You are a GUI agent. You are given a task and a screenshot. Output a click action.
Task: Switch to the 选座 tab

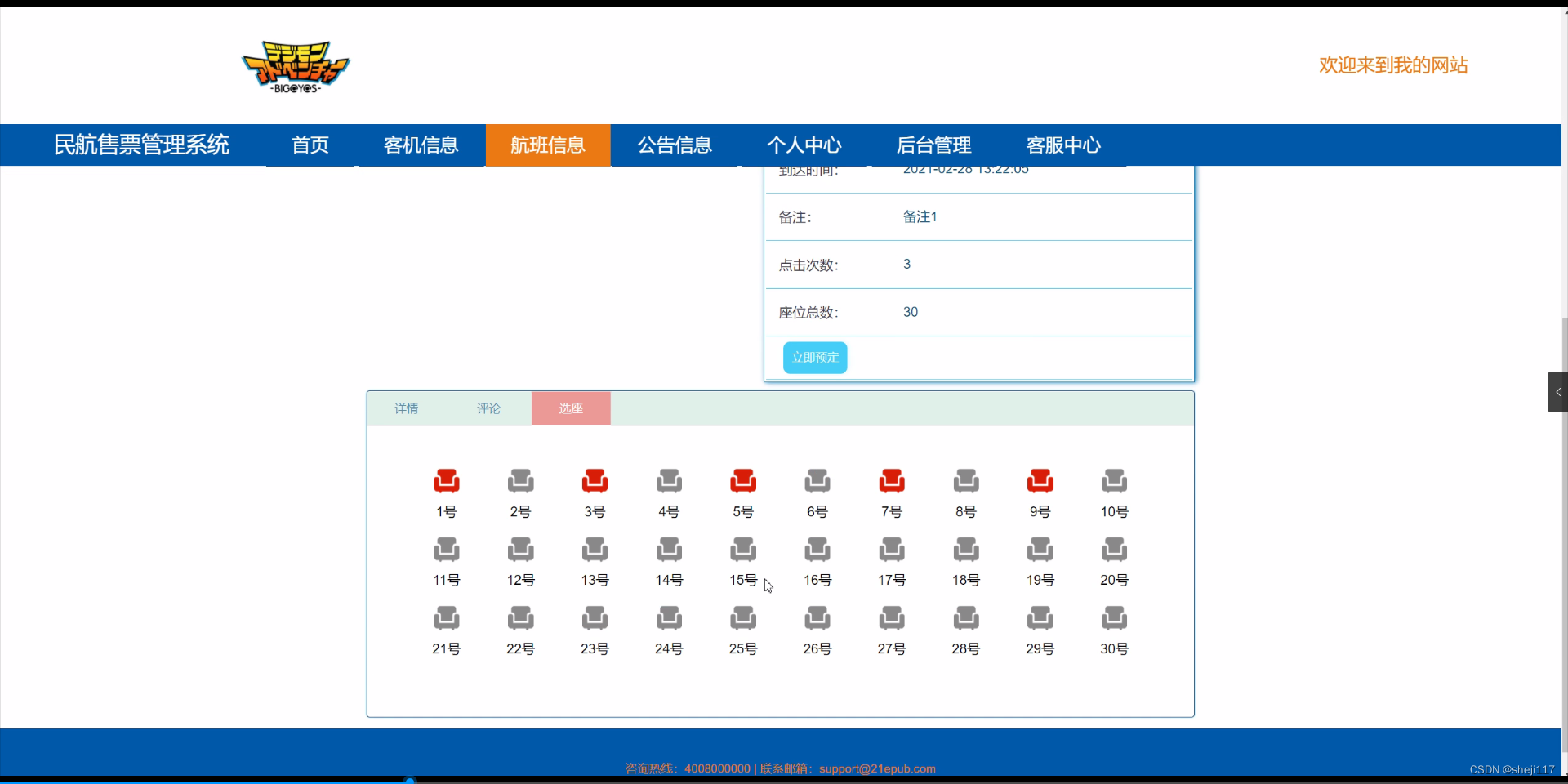[x=571, y=408]
